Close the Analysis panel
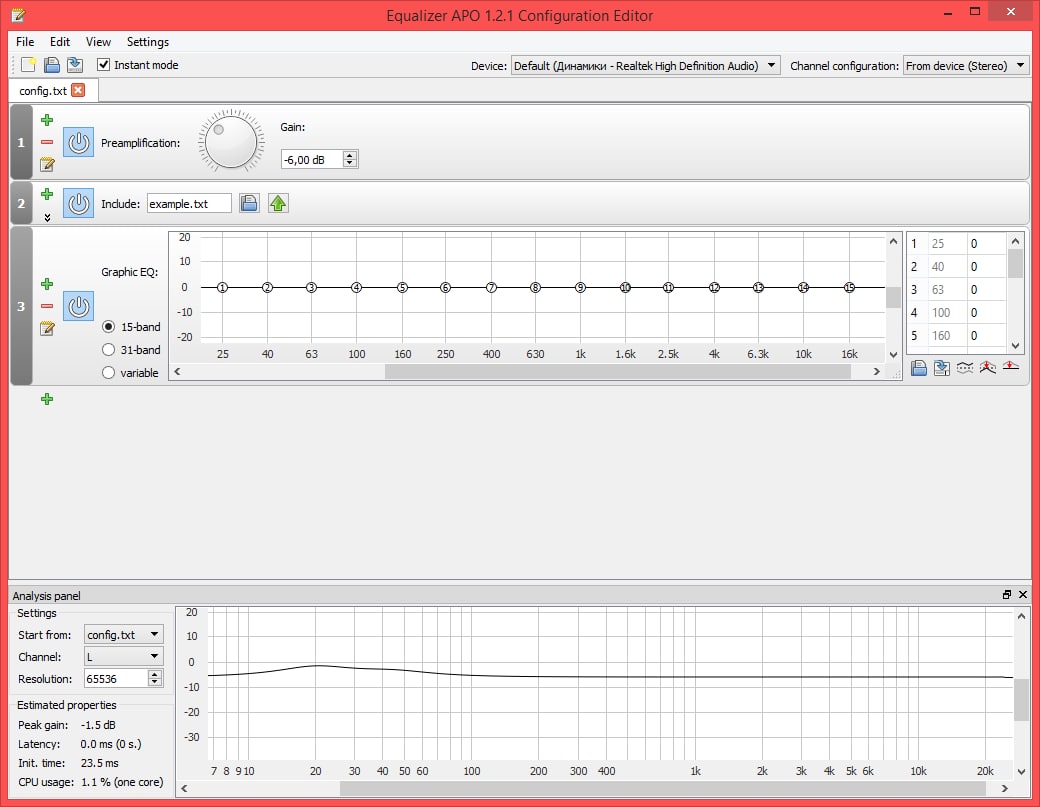The height and width of the screenshot is (807, 1040). pyautogui.click(x=1023, y=595)
